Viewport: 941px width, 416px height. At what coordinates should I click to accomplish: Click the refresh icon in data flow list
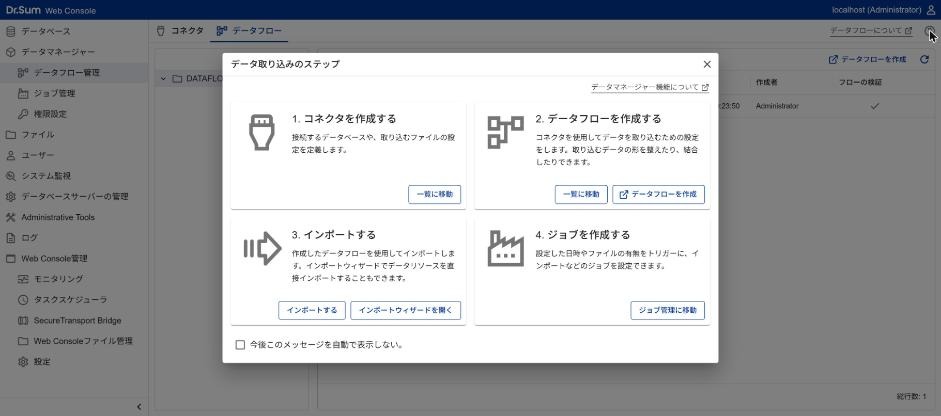click(924, 59)
